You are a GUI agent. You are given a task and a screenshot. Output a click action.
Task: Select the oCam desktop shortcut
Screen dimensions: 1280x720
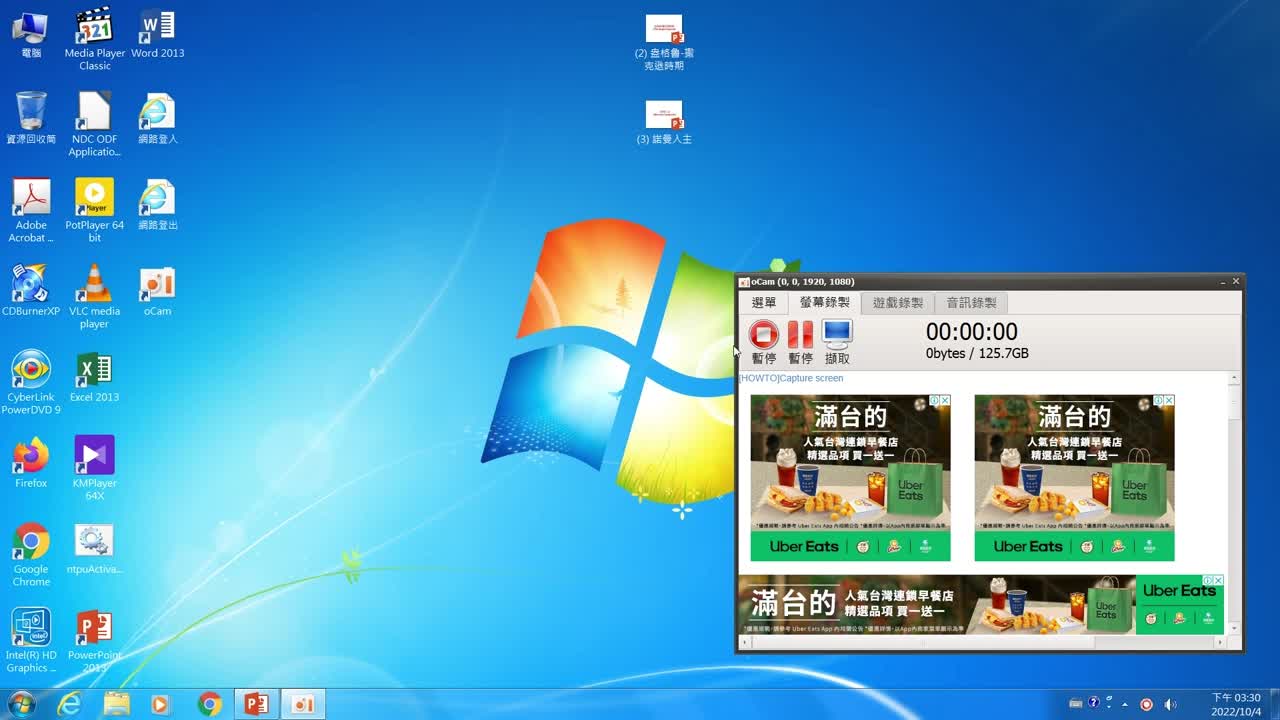(x=158, y=291)
